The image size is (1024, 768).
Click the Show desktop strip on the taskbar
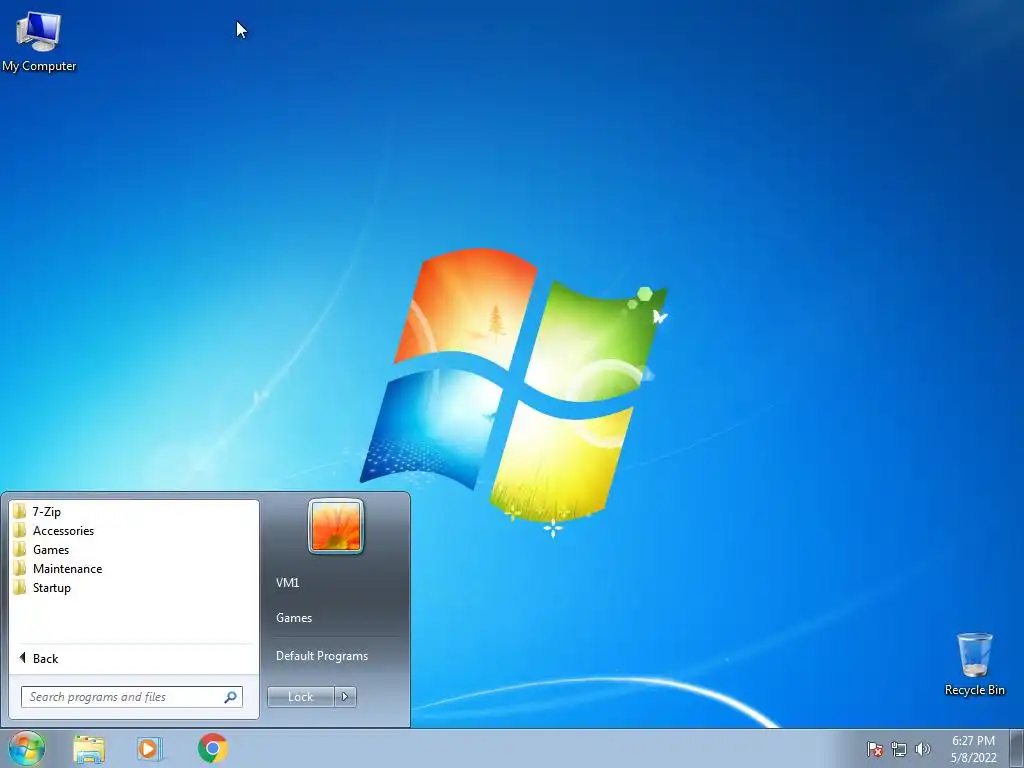[x=1017, y=749]
